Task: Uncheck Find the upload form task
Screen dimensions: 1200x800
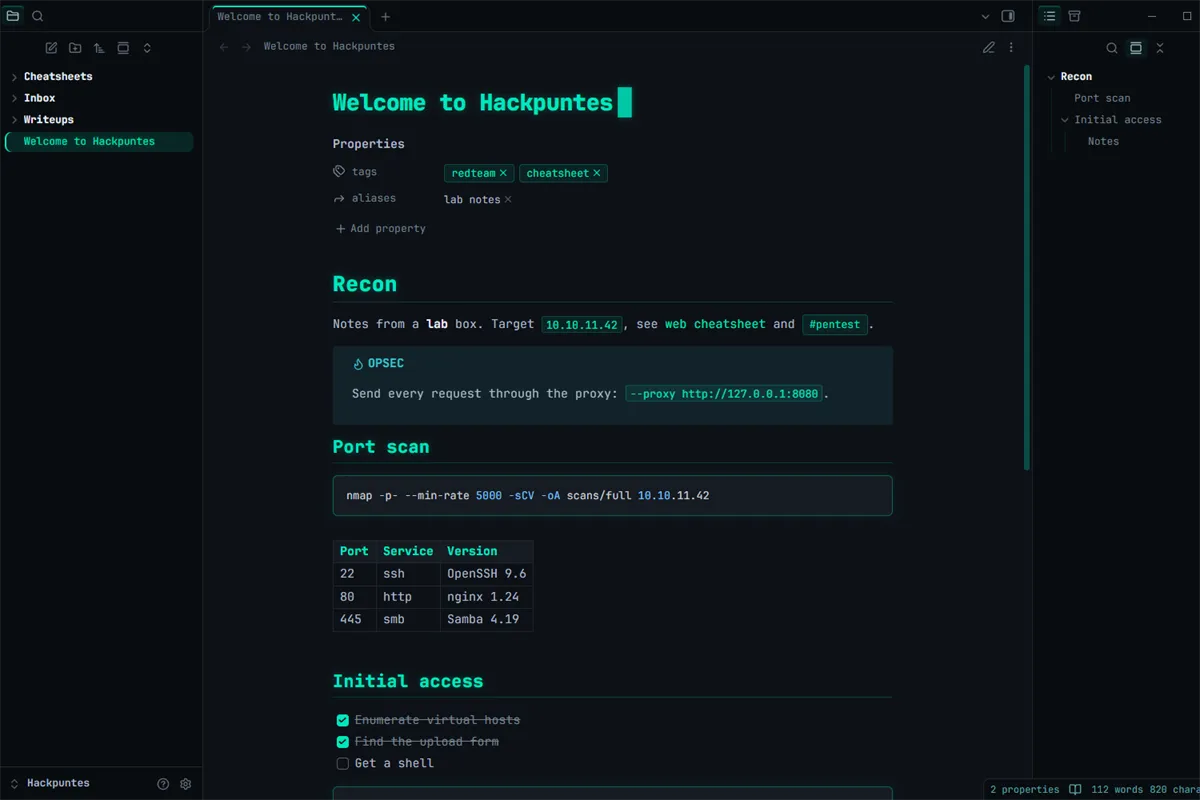Action: coord(343,742)
